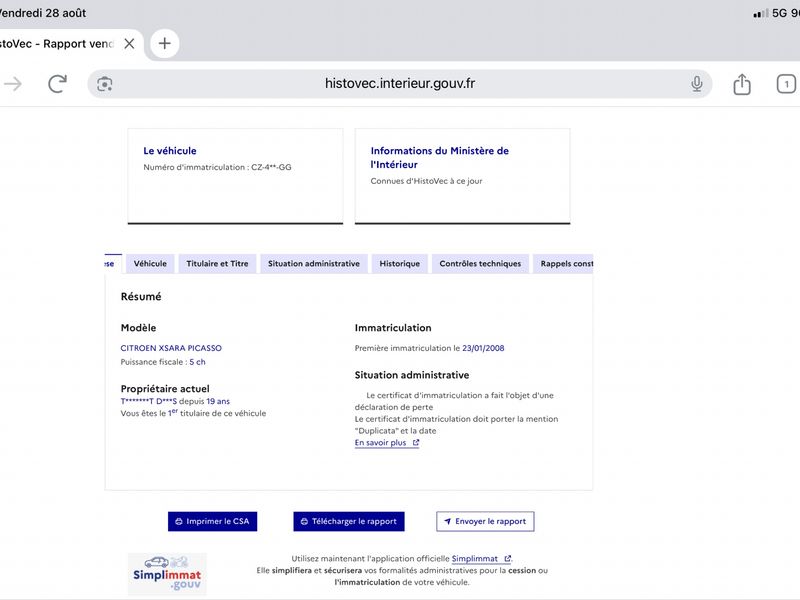
Task: Reload the HistoVec page
Action: 57,84
